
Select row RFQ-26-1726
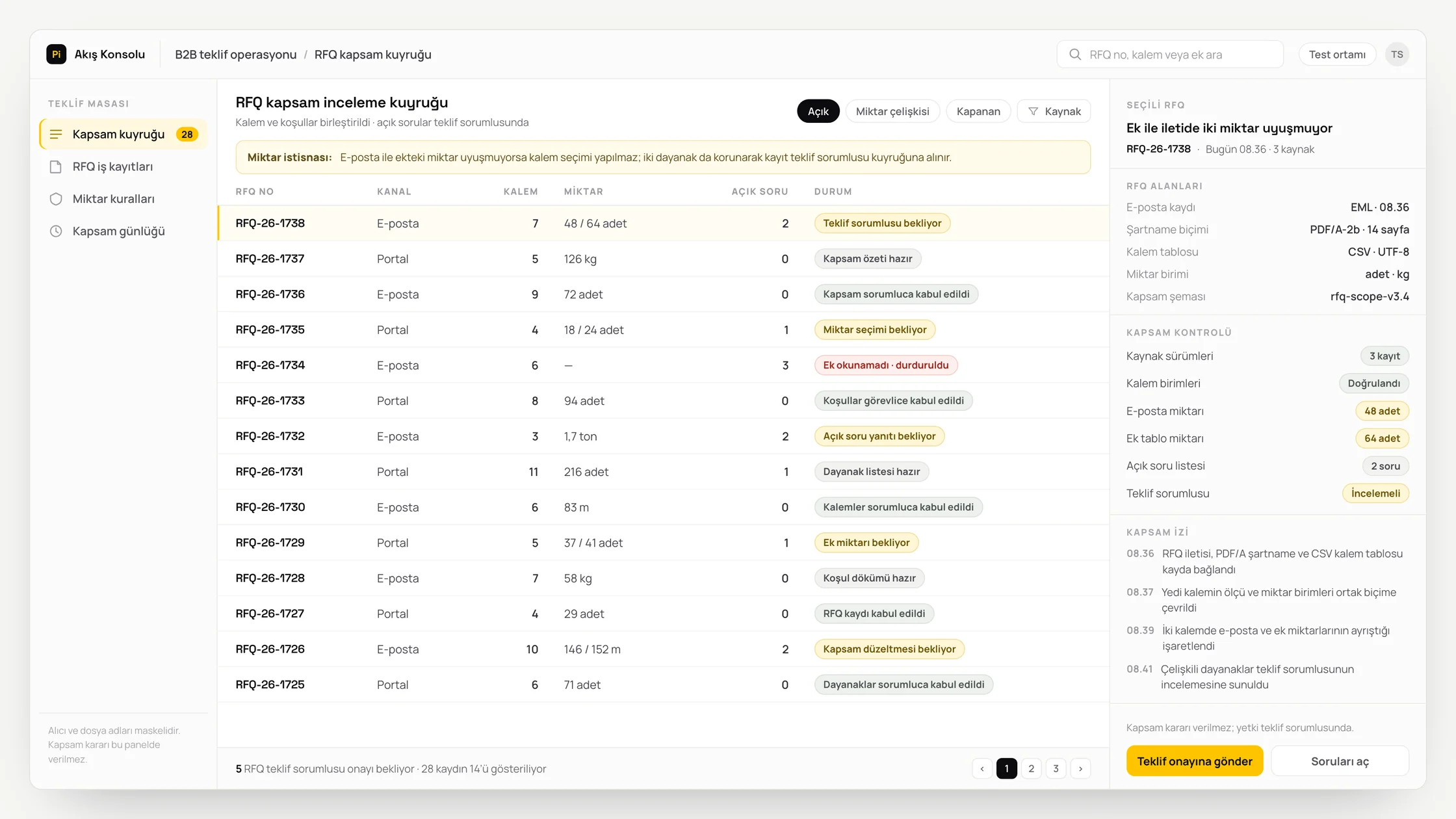663,649
